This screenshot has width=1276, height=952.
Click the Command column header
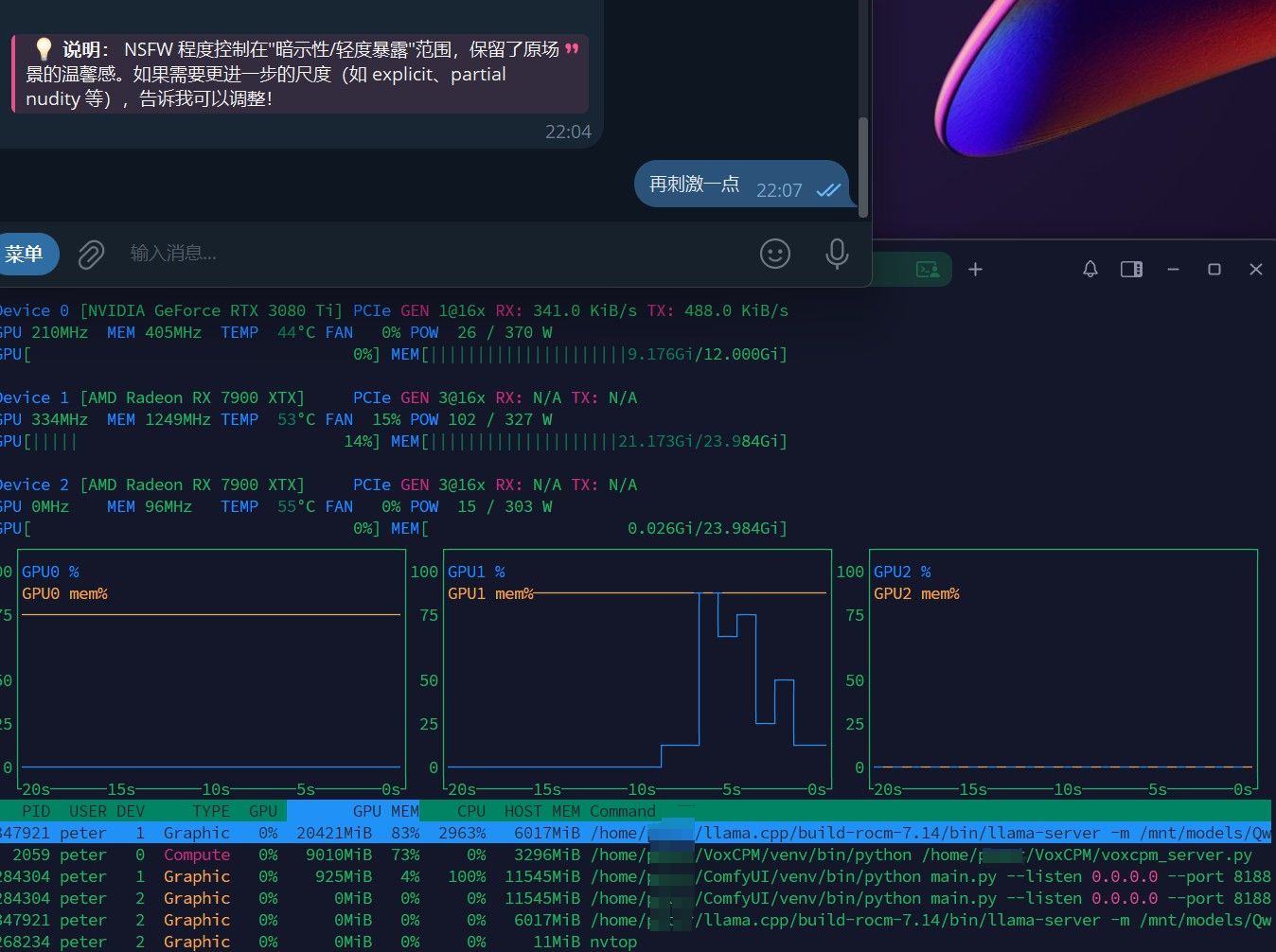coord(623,811)
